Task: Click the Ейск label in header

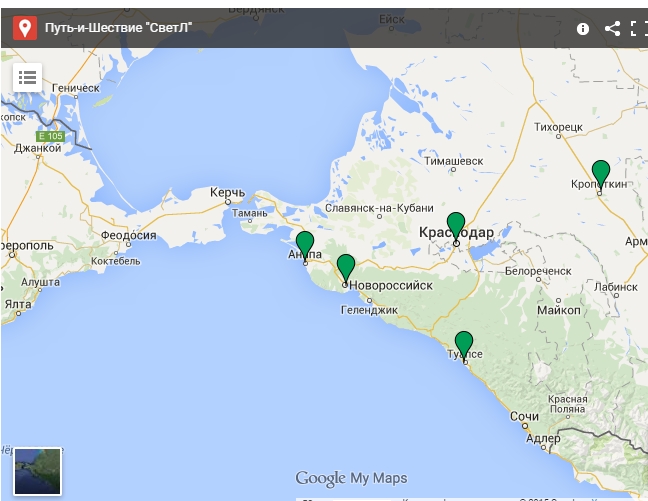Action: click(x=391, y=19)
